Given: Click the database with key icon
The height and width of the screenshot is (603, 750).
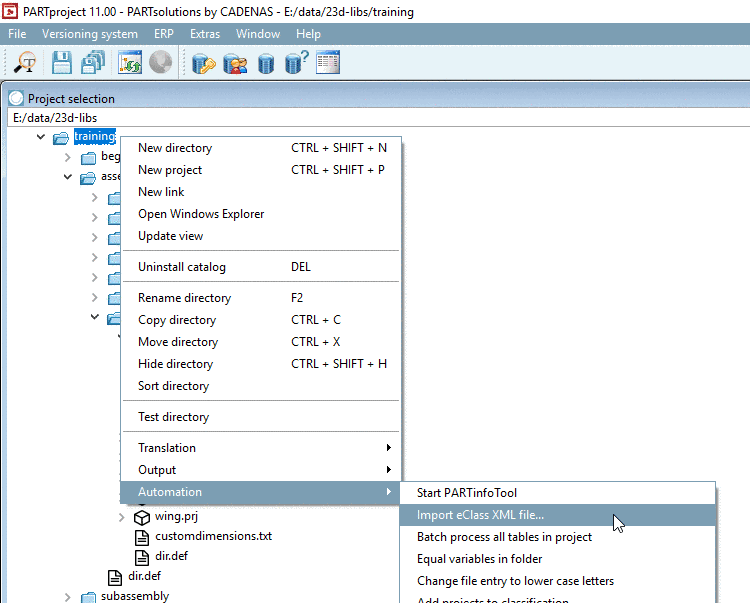Looking at the screenshot, I should pos(204,64).
